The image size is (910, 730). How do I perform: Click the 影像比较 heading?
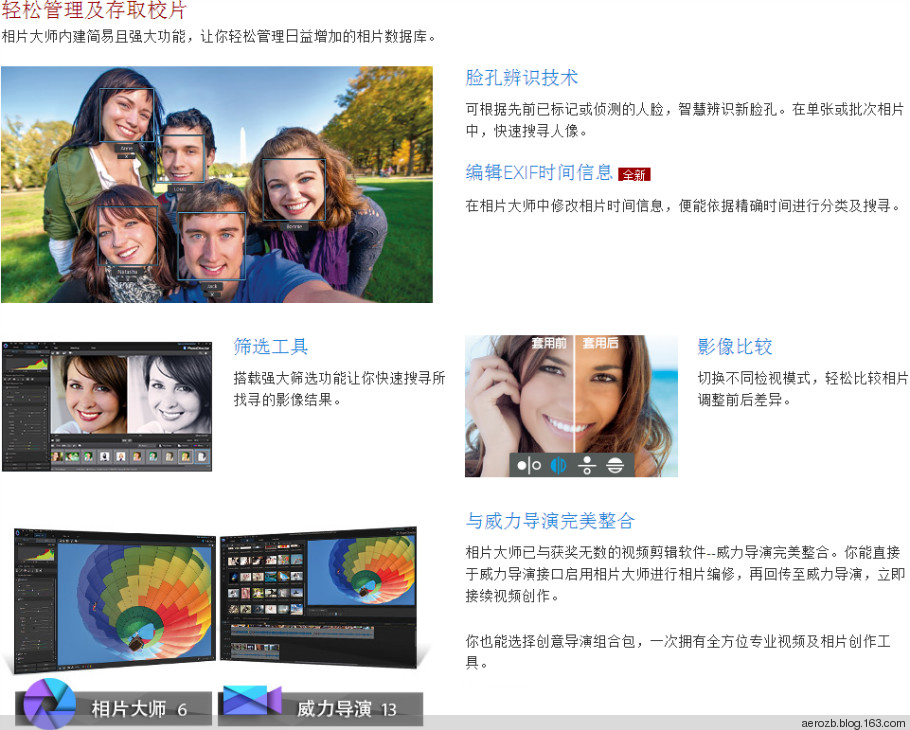[x=735, y=346]
